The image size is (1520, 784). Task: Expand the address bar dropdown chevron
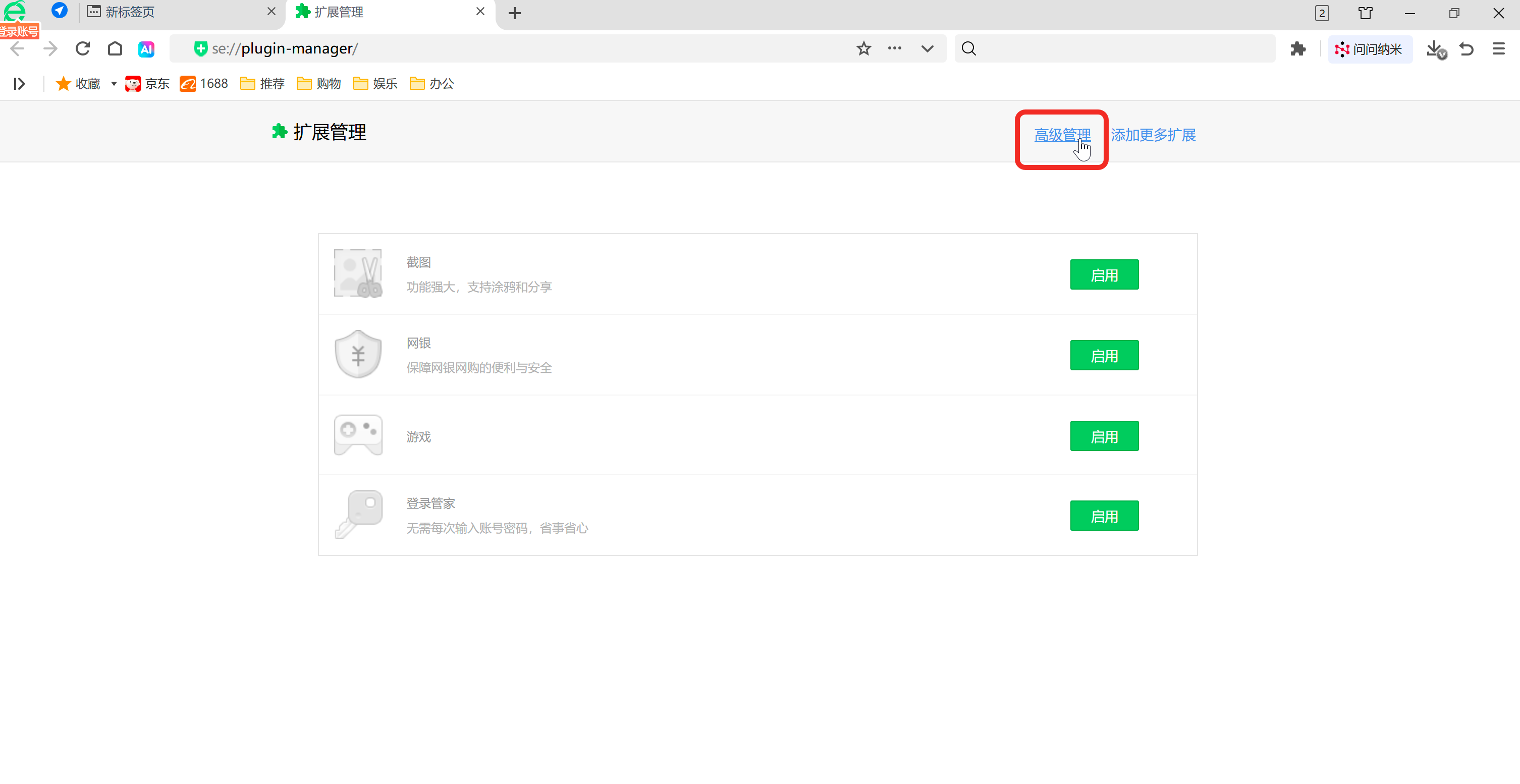click(x=928, y=49)
